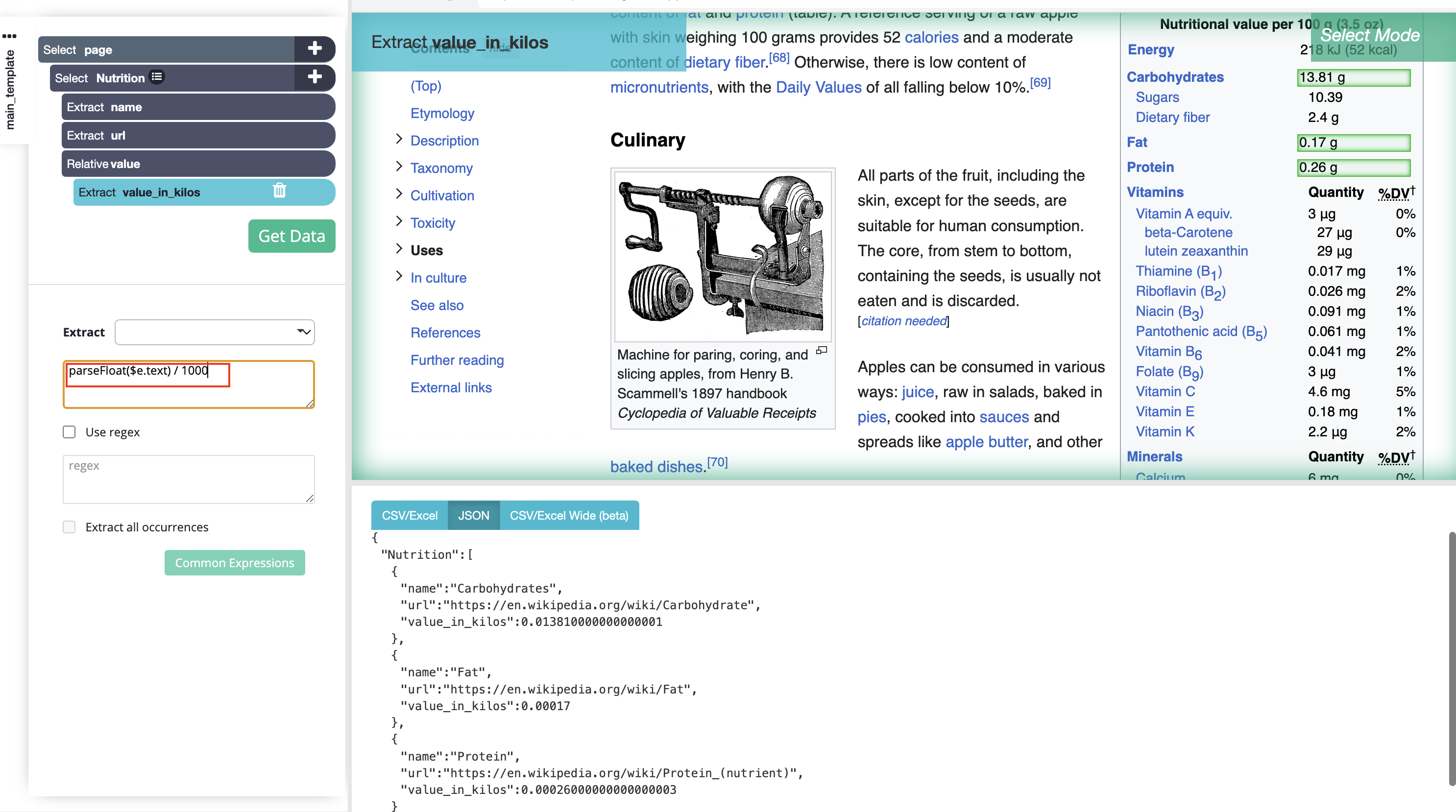Viewport: 1456px width, 812px height.
Task: Click the Sugars link in nutrition table
Action: [x=1157, y=97]
